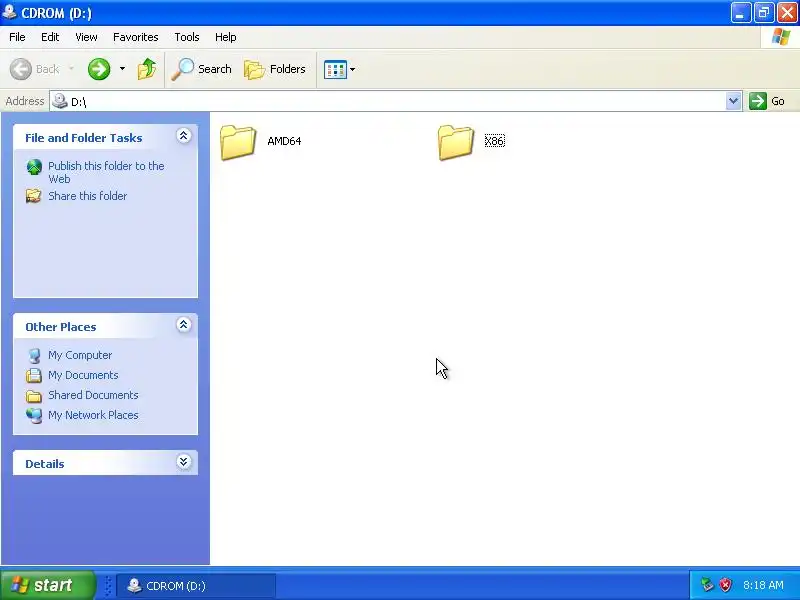
Task: Click the My Computer icon in Other Places
Action: point(34,356)
